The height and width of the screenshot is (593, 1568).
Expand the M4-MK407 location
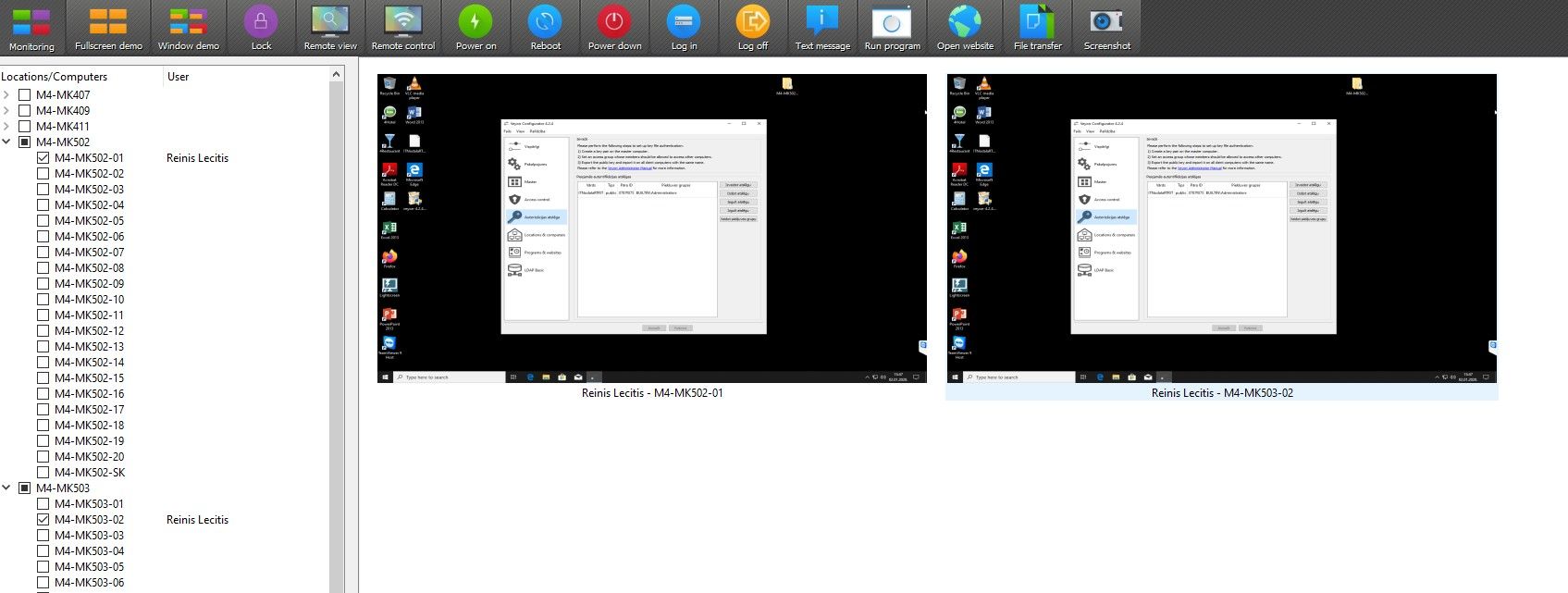(6, 94)
